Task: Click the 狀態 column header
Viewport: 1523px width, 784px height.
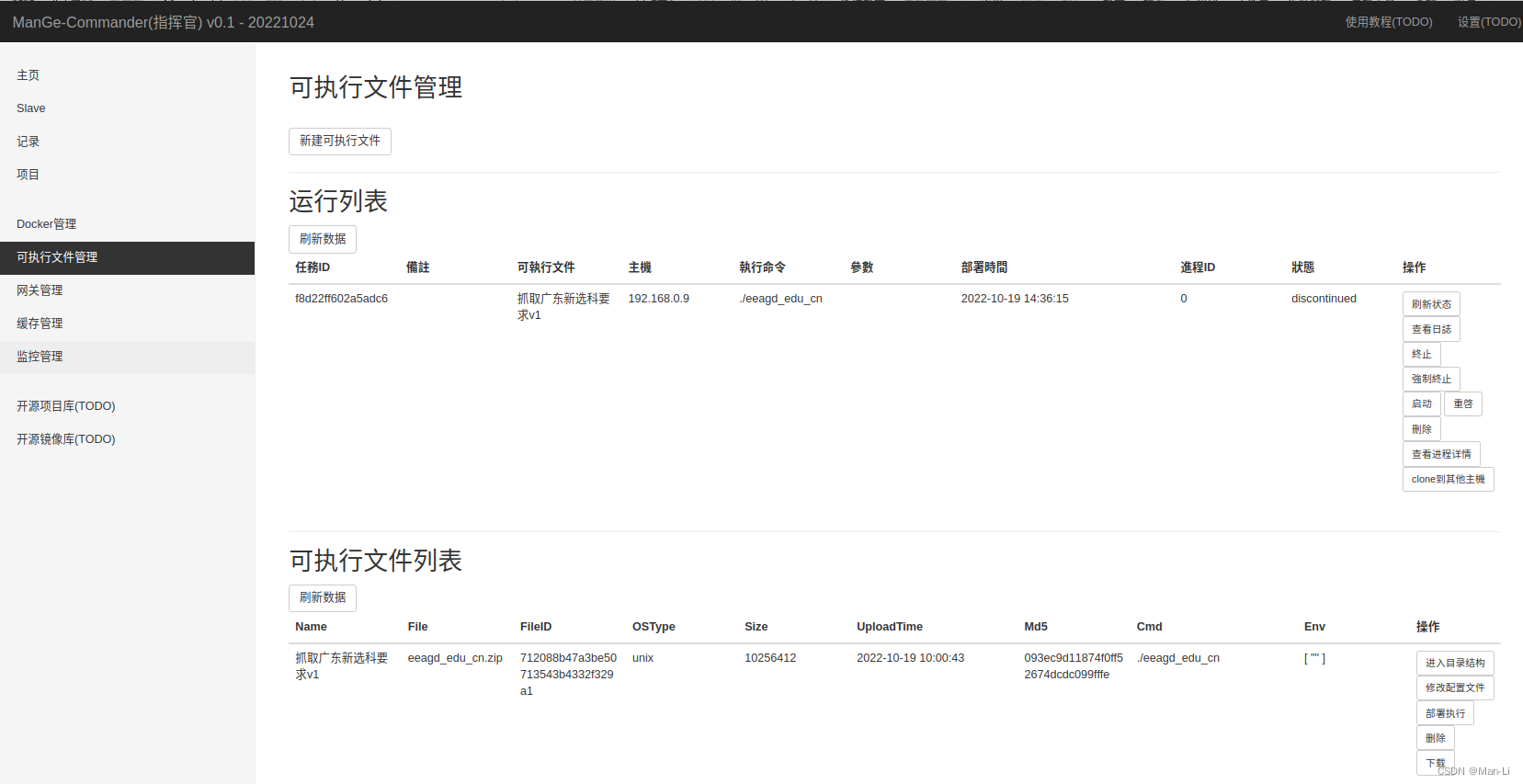Action: coord(1302,267)
